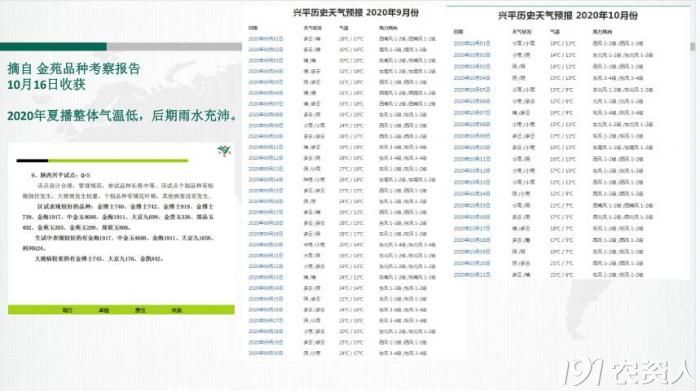Click the embedded 陕西兴平试点 report thumbnail
This screenshot has width=700, height=391.
click(x=121, y=229)
